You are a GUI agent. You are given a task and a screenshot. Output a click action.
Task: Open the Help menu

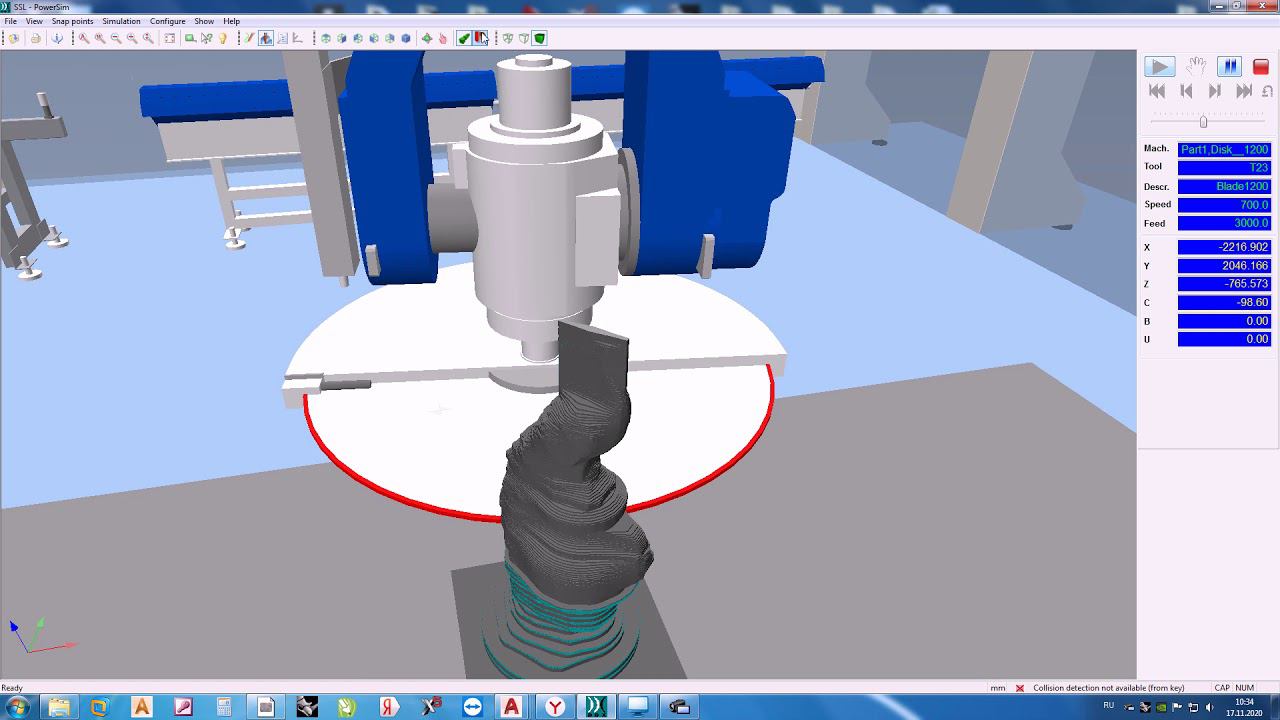tap(231, 21)
